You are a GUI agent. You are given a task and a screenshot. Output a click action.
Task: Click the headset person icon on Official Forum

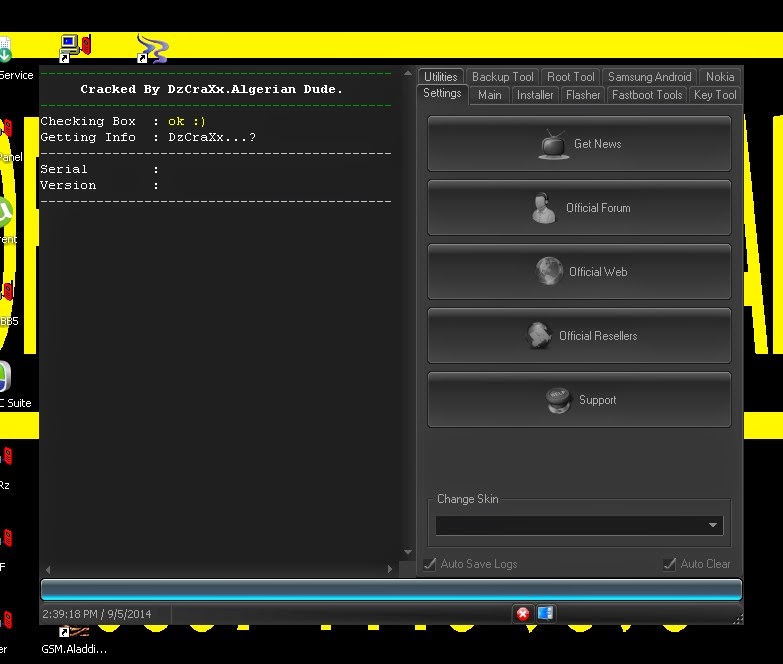[544, 208]
